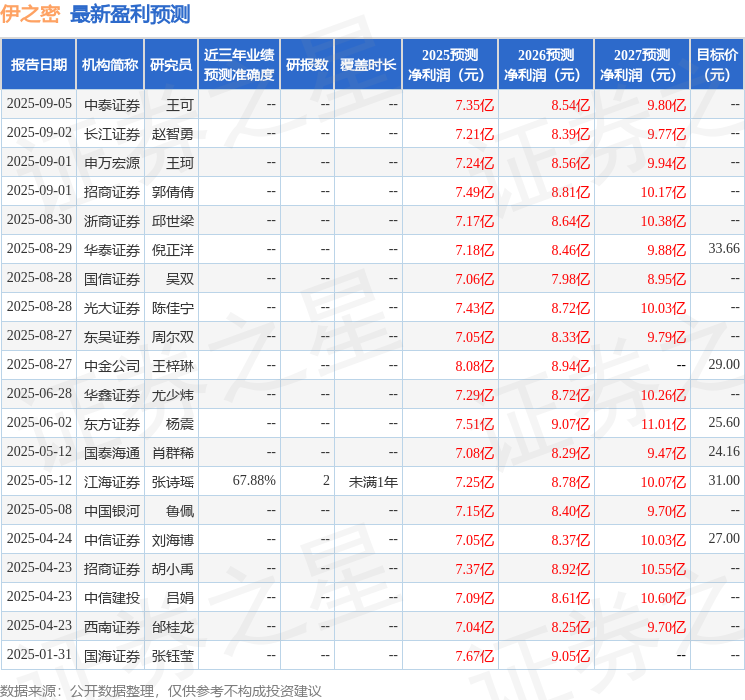Click the 报告日期 column header

point(38,65)
